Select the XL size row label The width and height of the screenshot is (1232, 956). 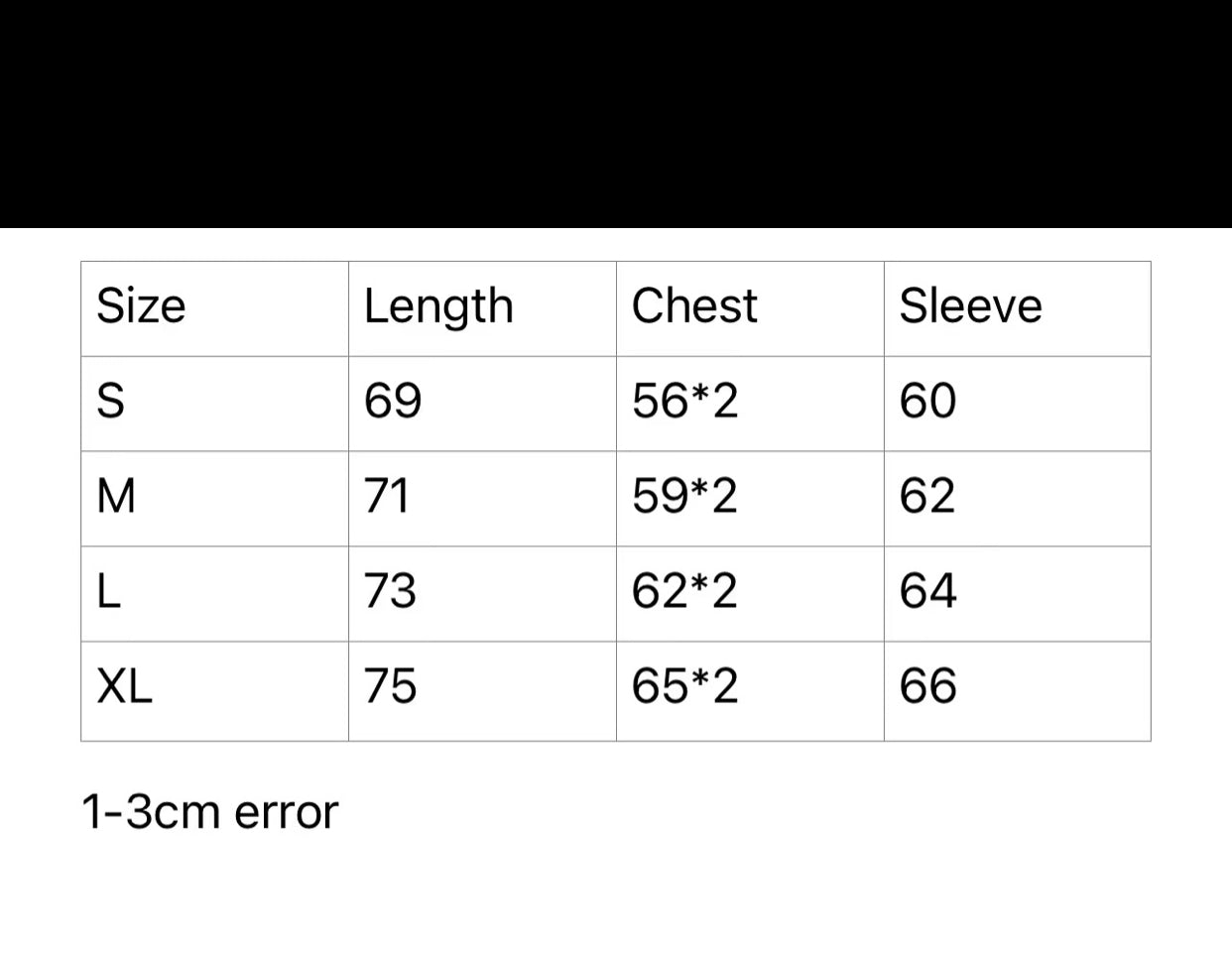(125, 686)
